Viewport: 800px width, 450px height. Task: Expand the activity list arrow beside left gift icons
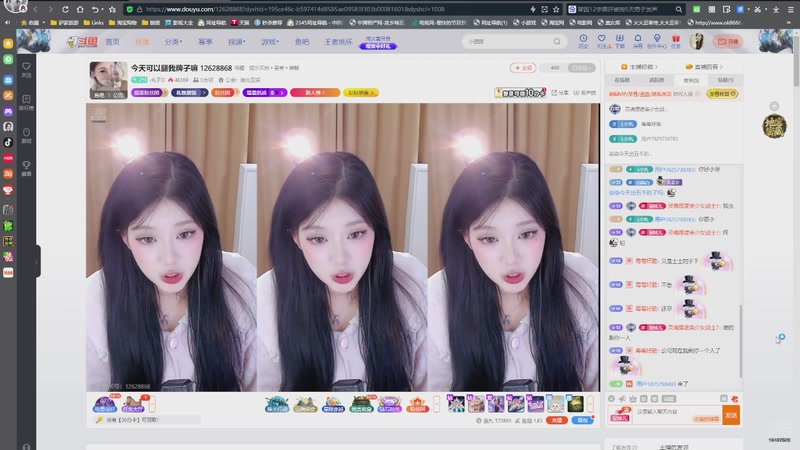pyautogui.click(x=152, y=404)
